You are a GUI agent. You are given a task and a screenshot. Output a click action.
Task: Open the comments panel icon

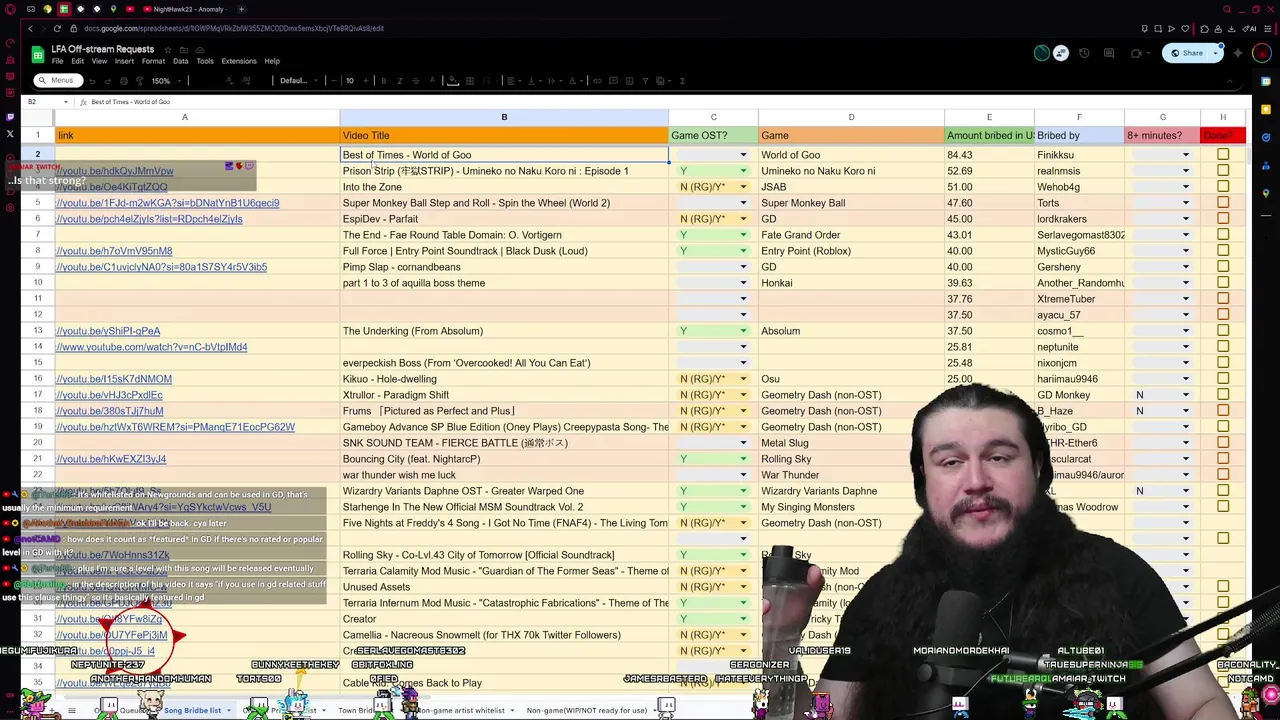point(1109,53)
